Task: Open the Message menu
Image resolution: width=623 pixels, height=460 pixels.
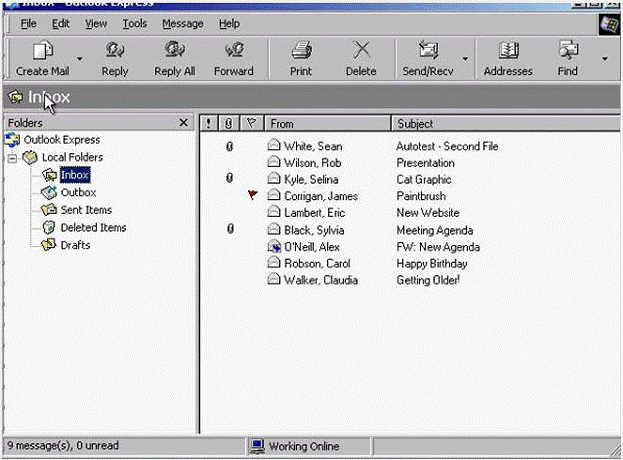Action: click(182, 24)
